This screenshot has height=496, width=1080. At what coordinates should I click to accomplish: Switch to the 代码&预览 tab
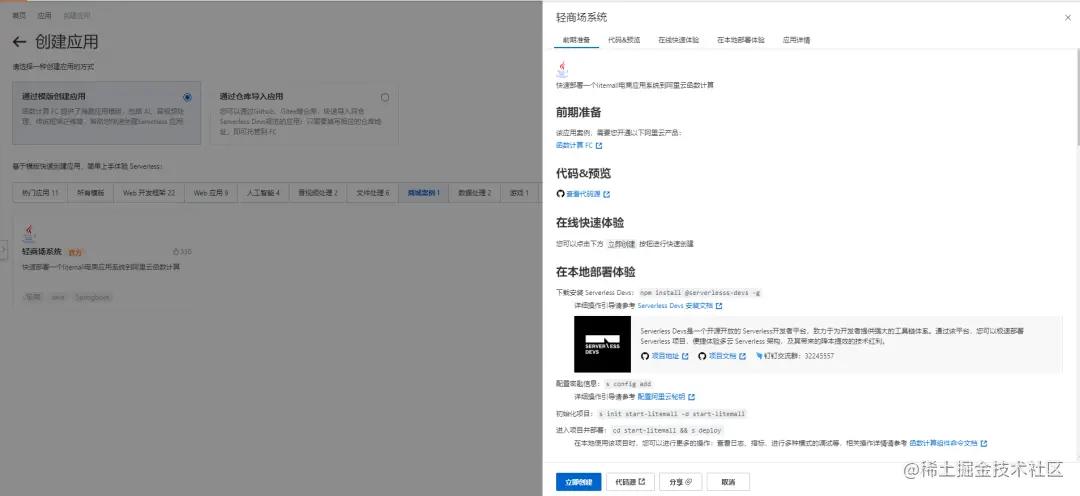[624, 40]
